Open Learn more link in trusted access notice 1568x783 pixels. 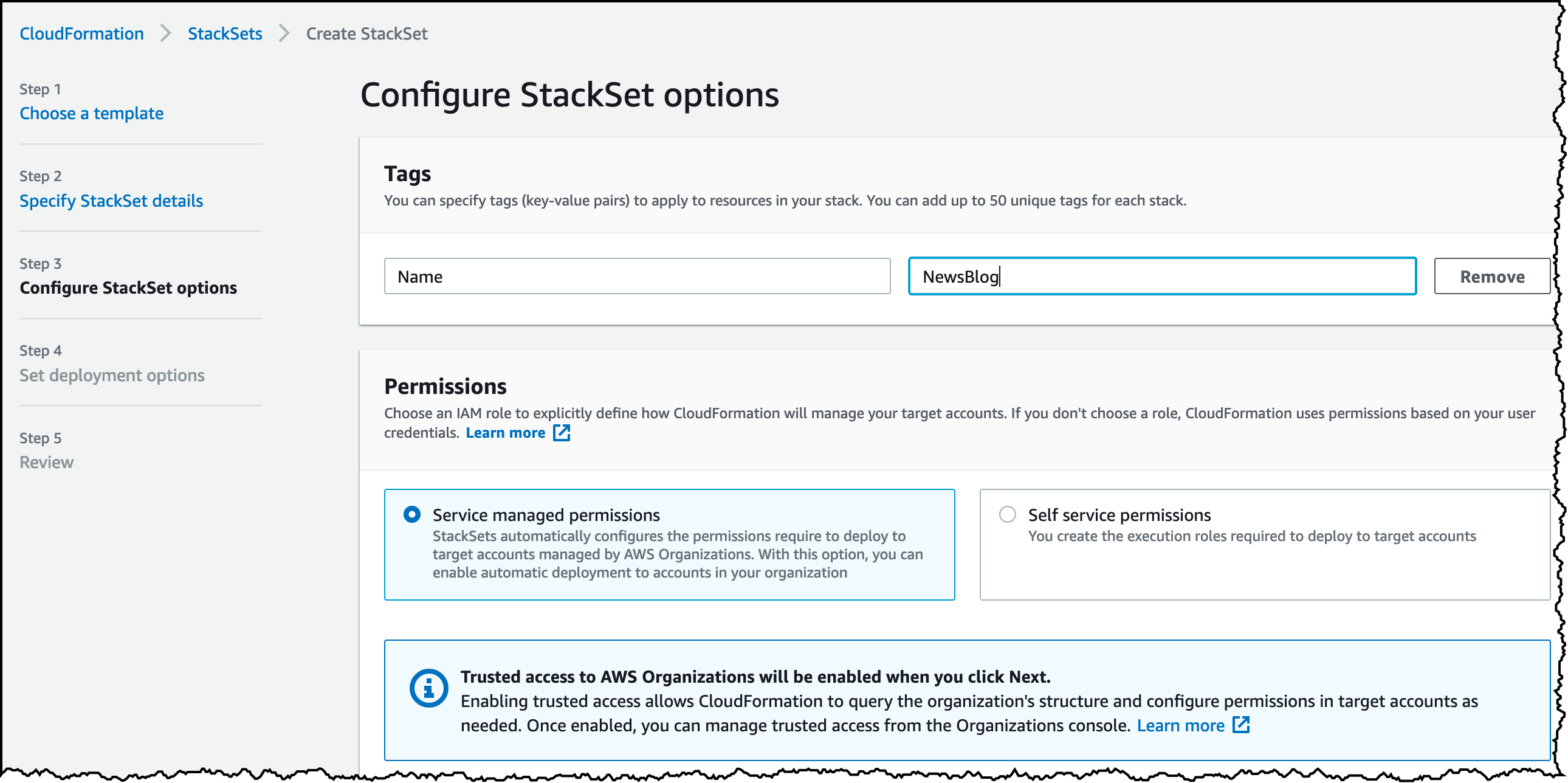[x=1180, y=725]
